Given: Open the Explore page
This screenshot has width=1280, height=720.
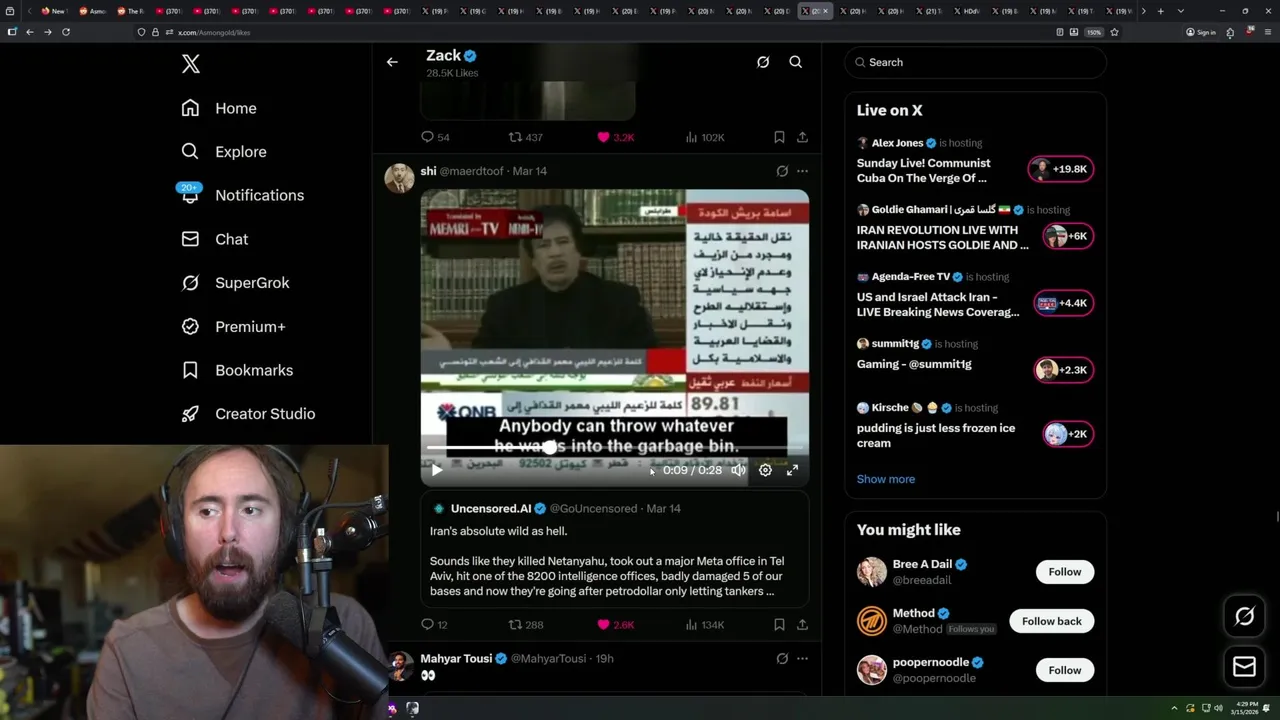Looking at the screenshot, I should tap(224, 152).
